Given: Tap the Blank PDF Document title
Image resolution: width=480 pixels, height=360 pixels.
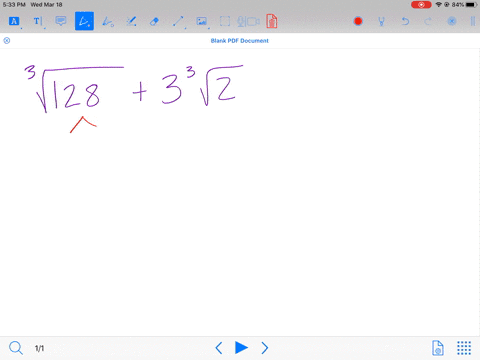Looking at the screenshot, I should click(240, 41).
